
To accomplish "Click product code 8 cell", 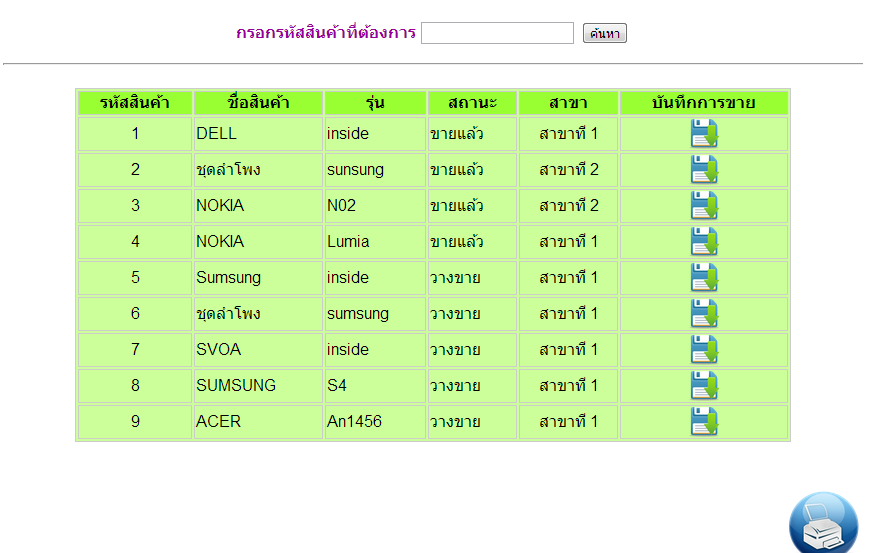I will (x=135, y=386).
